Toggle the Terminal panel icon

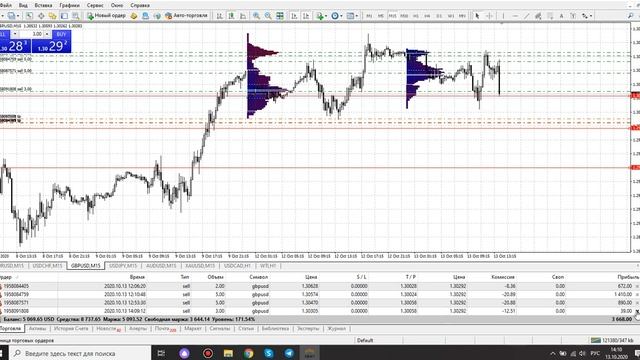pos(64,16)
